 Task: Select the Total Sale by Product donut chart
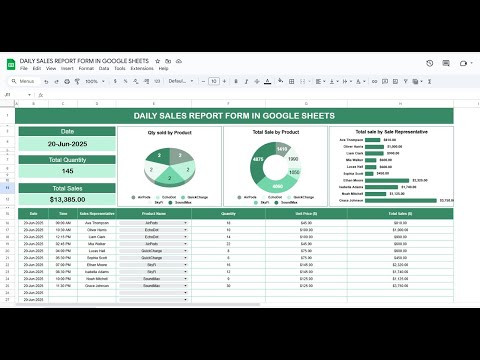(x=275, y=166)
